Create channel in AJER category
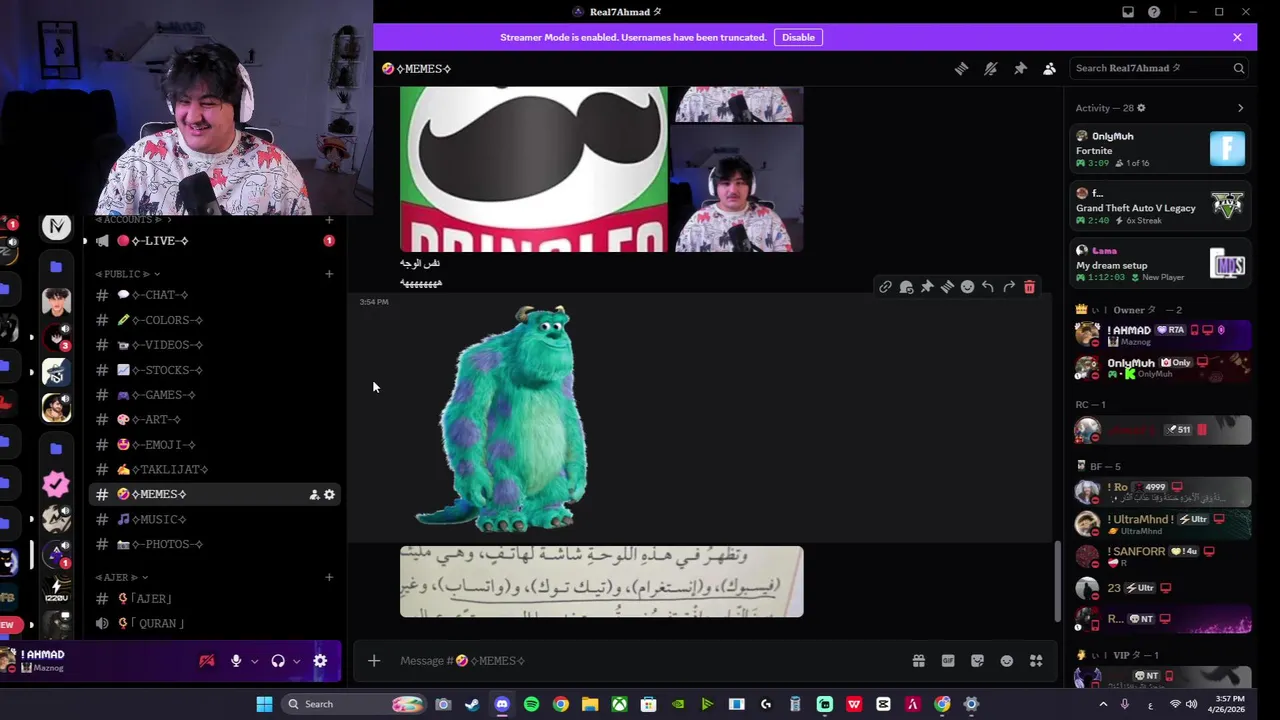This screenshot has height=720, width=1280. pos(329,577)
